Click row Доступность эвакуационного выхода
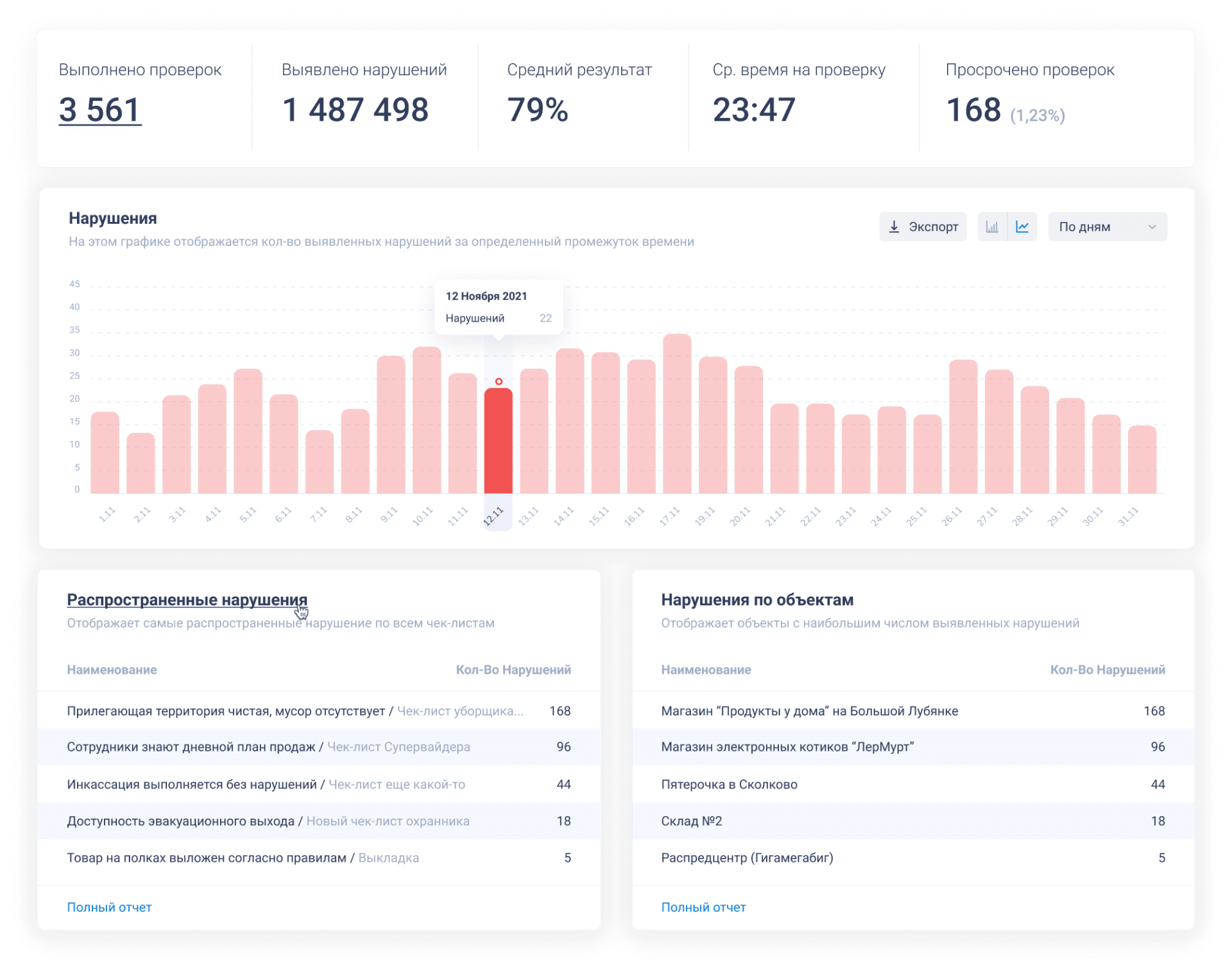Viewport: 1232px width, 974px height. click(x=180, y=821)
